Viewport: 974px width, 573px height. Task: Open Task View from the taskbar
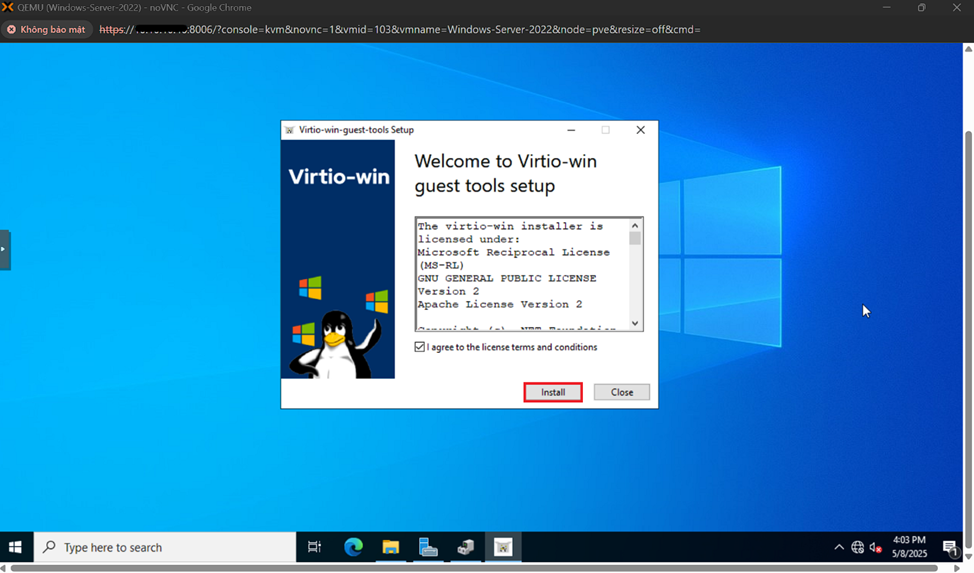pyautogui.click(x=314, y=547)
